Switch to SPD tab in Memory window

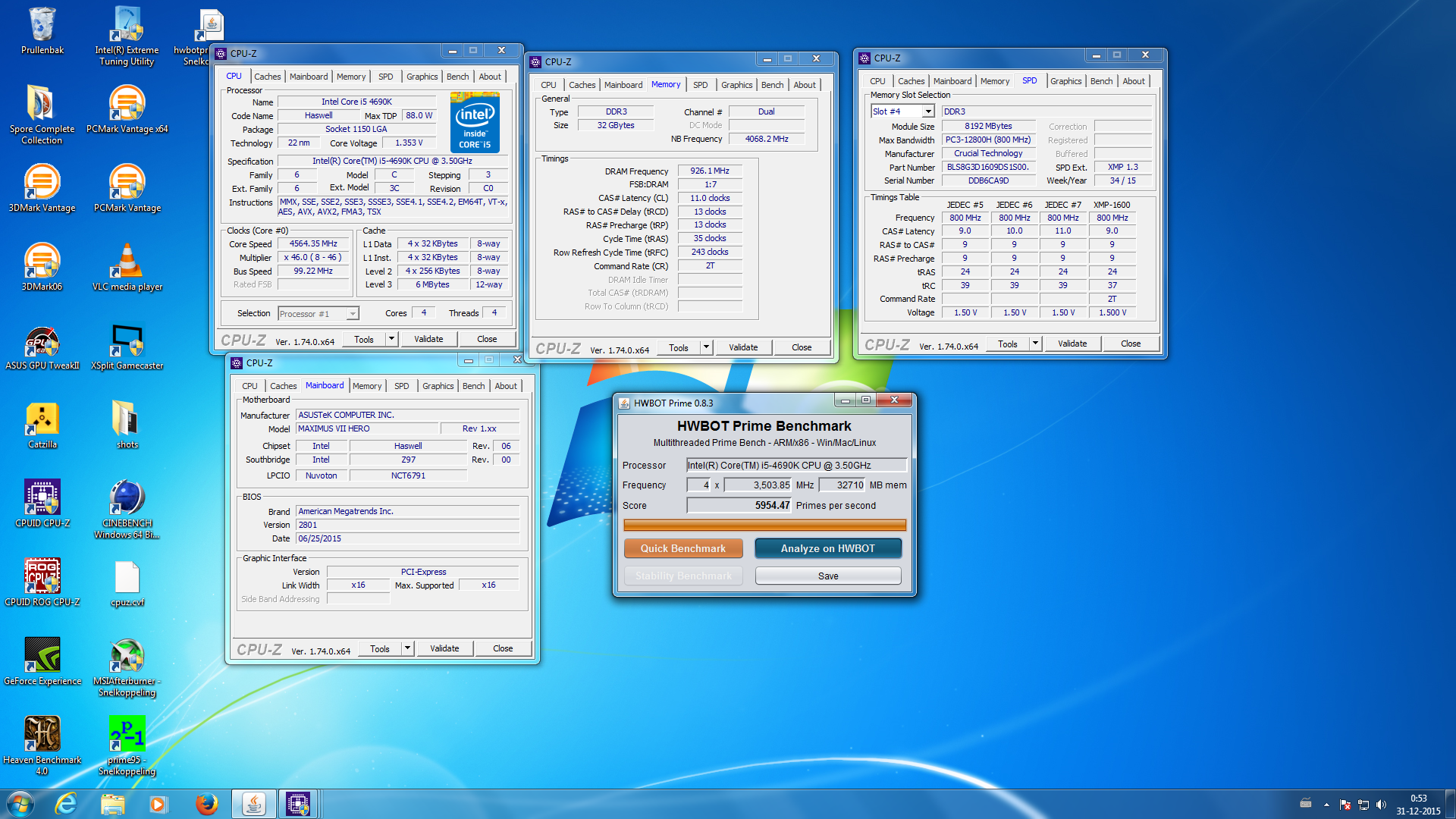click(700, 85)
